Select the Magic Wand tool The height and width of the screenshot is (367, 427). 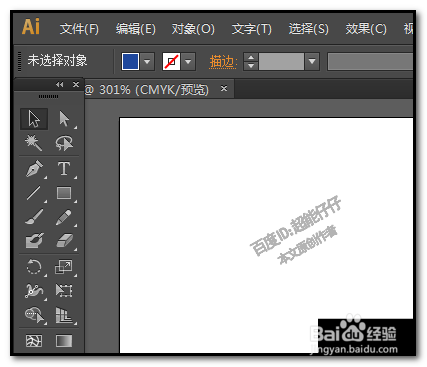(x=34, y=143)
